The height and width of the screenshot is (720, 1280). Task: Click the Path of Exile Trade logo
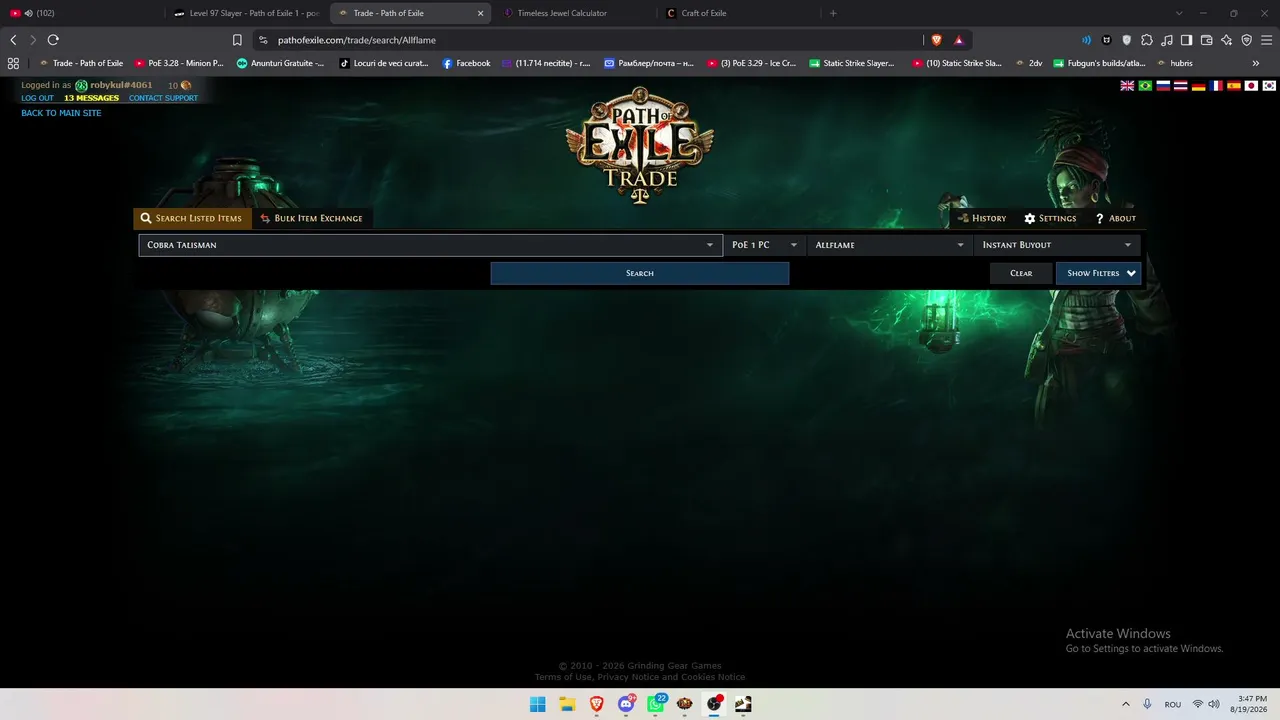640,145
